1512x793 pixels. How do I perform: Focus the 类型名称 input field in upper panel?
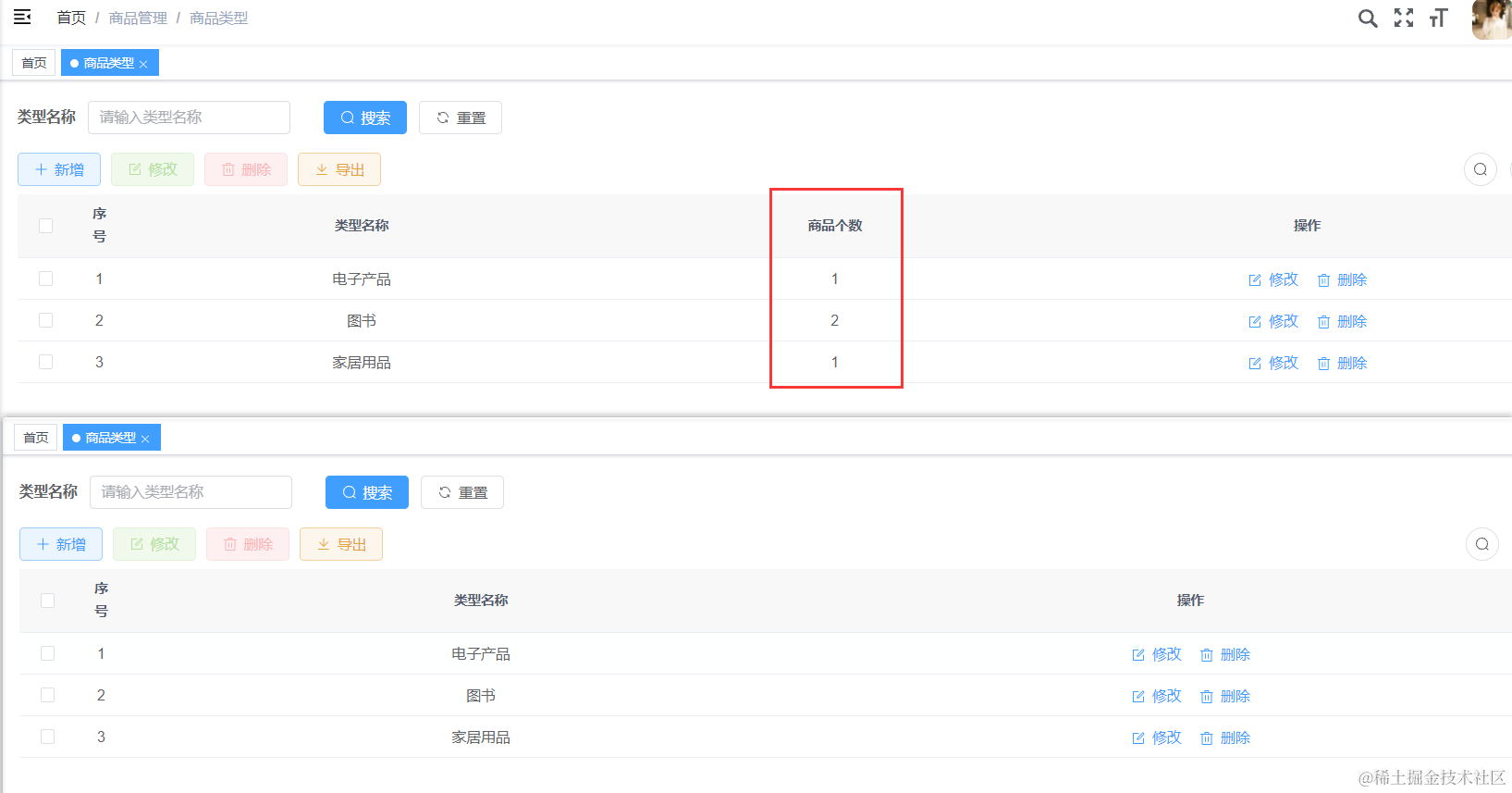(x=189, y=118)
